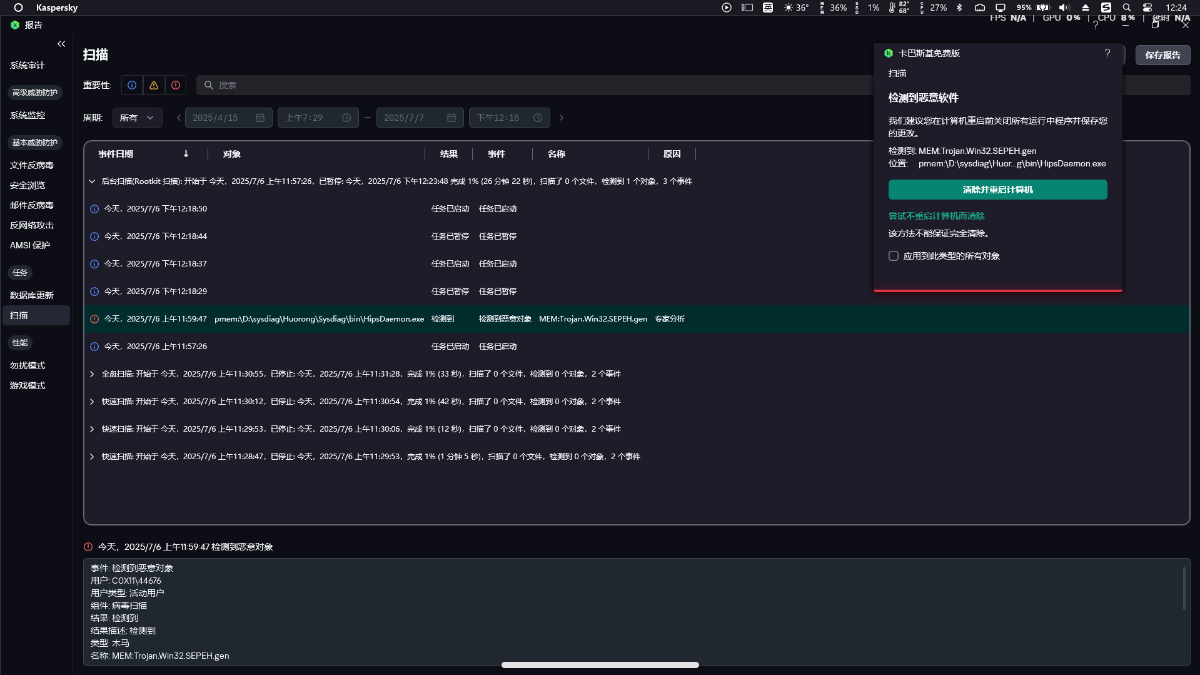The height and width of the screenshot is (675, 1200).
Task: Select the MEM:Trojan.Win32.SEPEH.gen name cell in table
Action: pyautogui.click(x=594, y=319)
